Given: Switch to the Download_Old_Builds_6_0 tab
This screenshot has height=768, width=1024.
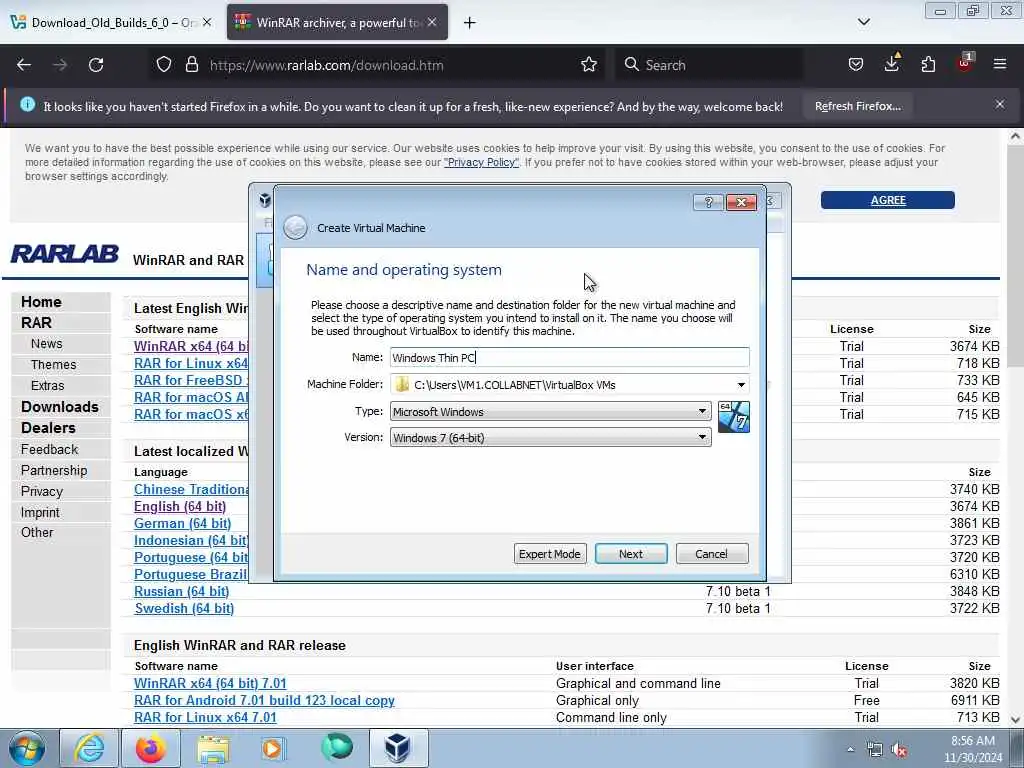Looking at the screenshot, I should (111, 22).
